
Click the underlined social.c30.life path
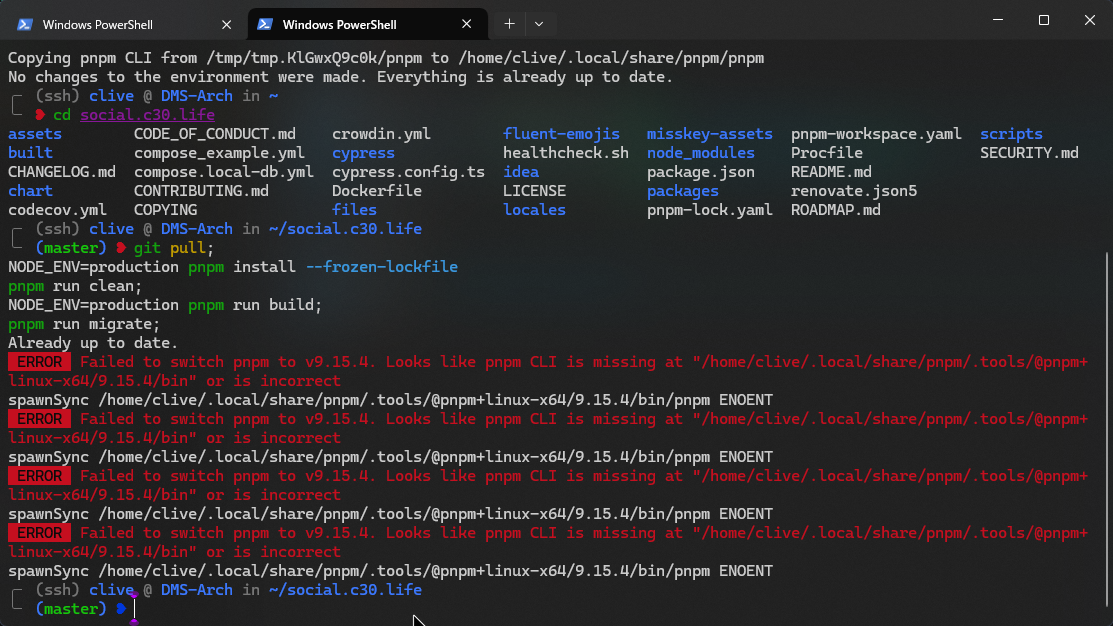click(147, 115)
